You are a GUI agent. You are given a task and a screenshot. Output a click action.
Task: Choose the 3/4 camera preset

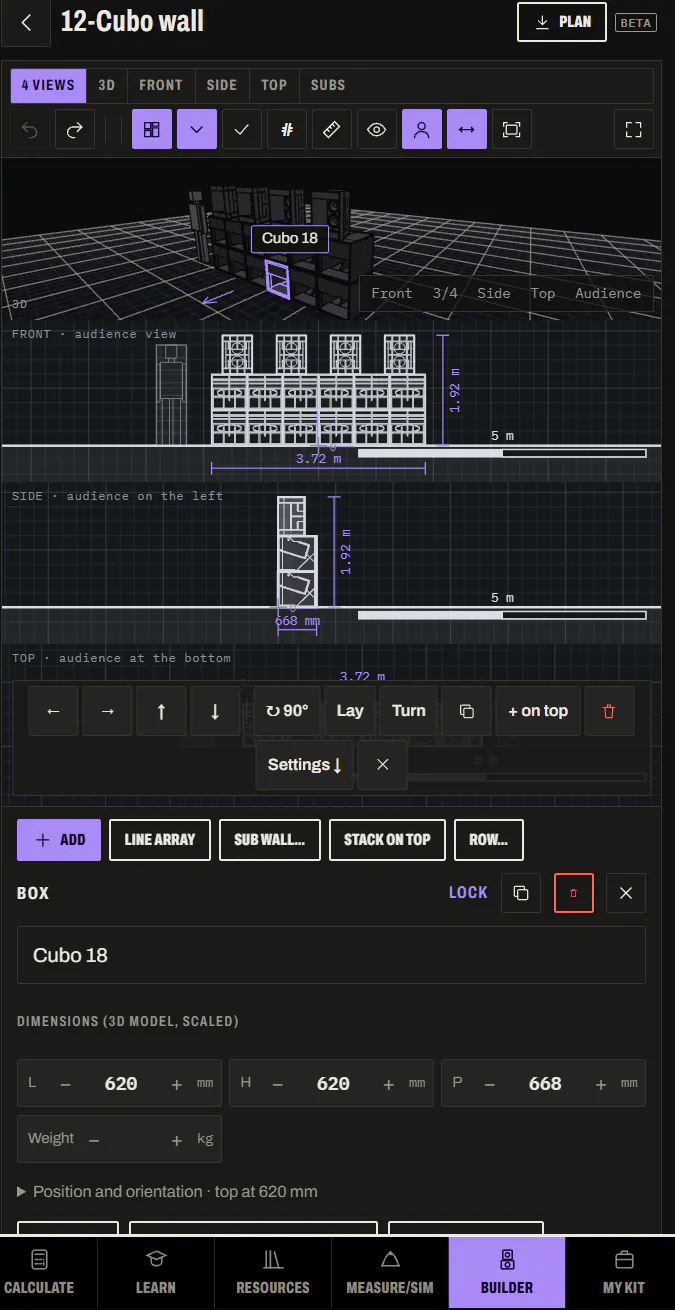tap(445, 293)
